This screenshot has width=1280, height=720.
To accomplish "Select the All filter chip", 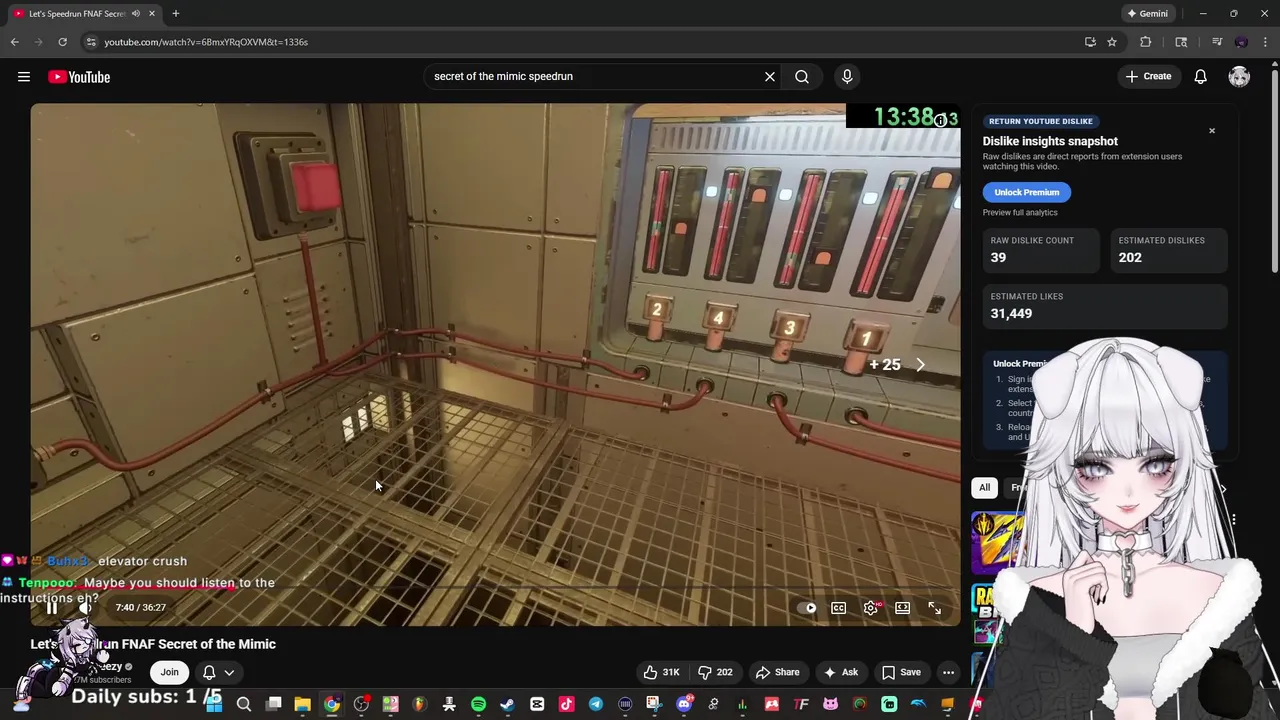I will click(x=985, y=488).
